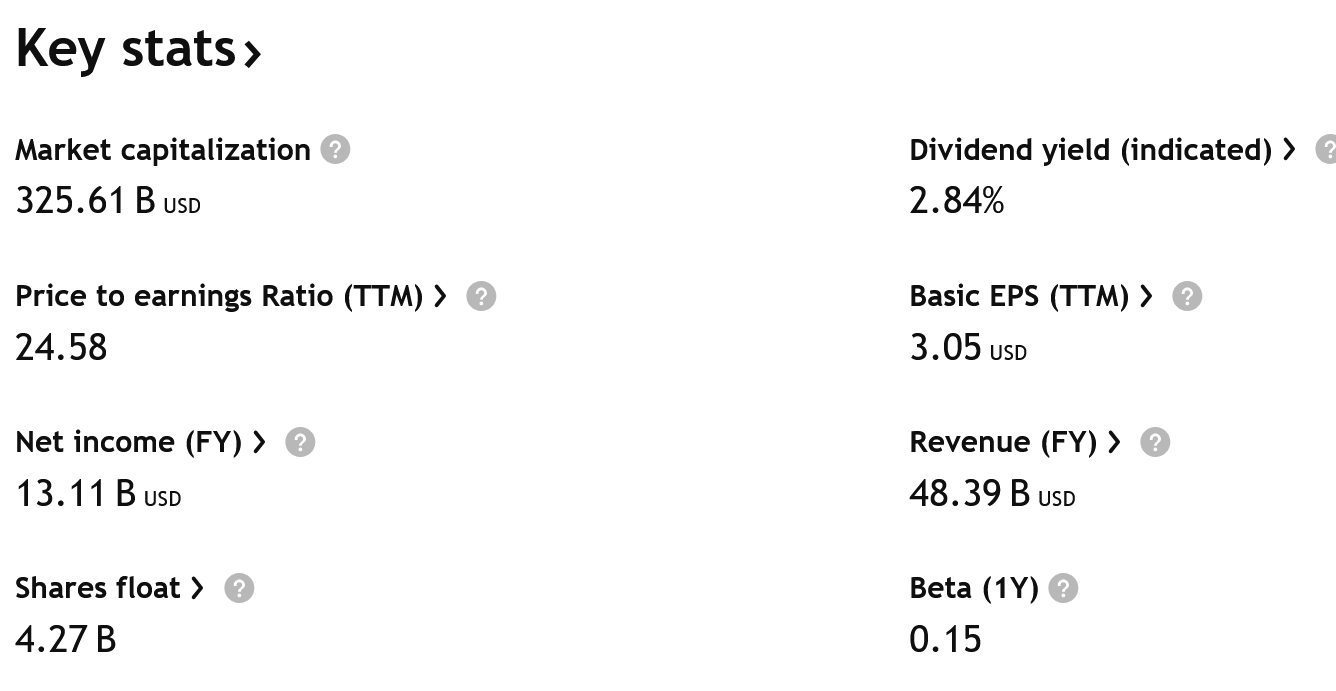Click the chevron arrow after Key stats heading
The image size is (1336, 691).
(253, 53)
